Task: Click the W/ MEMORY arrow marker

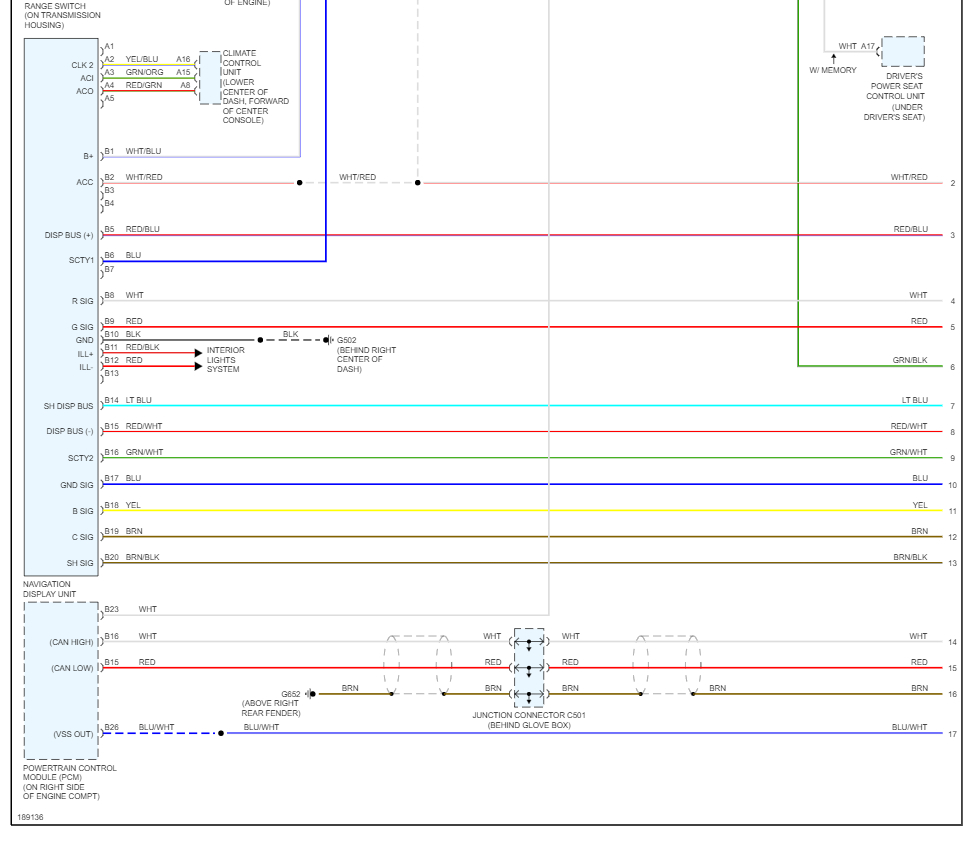Action: click(834, 59)
